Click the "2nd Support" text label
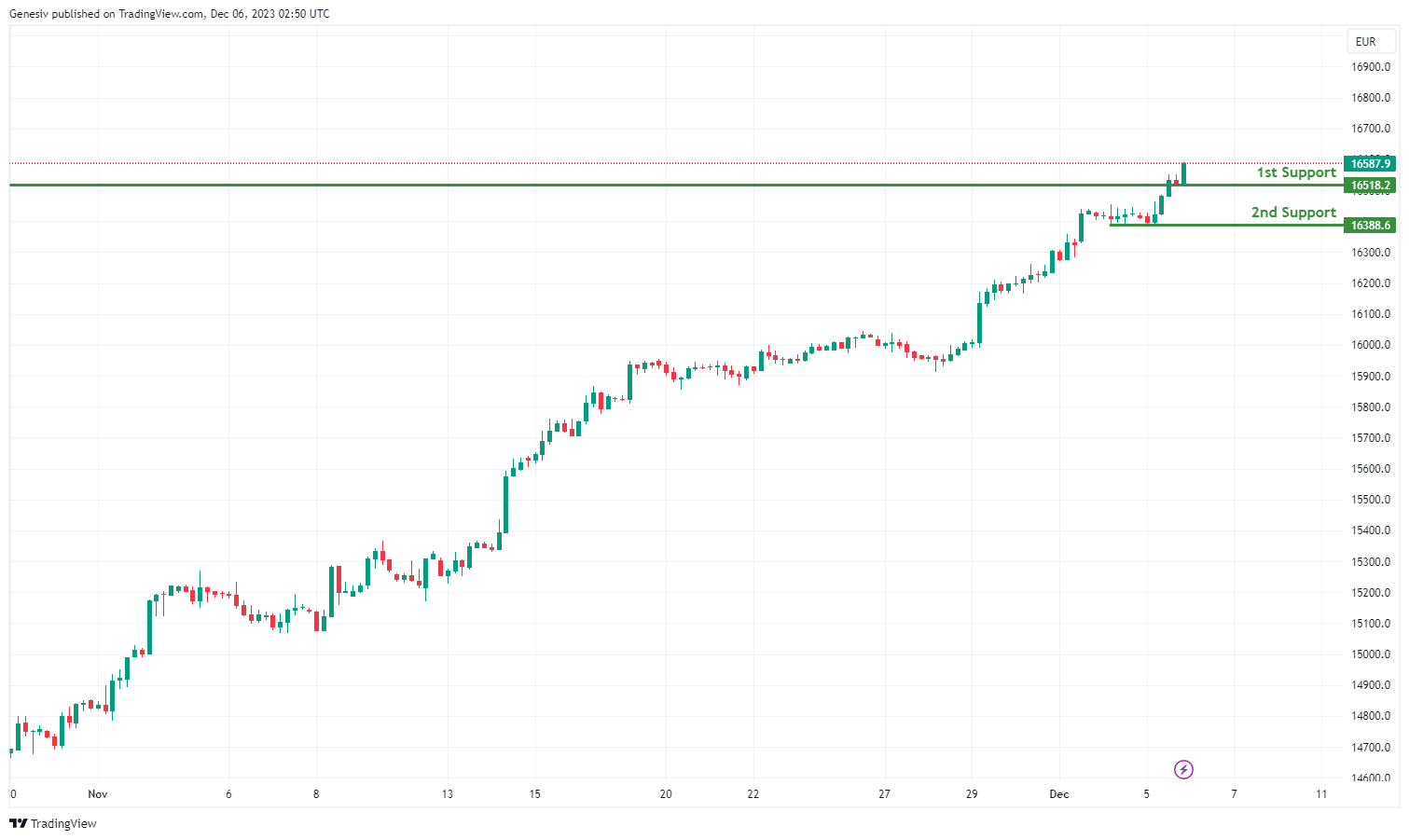The width and height of the screenshot is (1409, 840). coord(1292,213)
